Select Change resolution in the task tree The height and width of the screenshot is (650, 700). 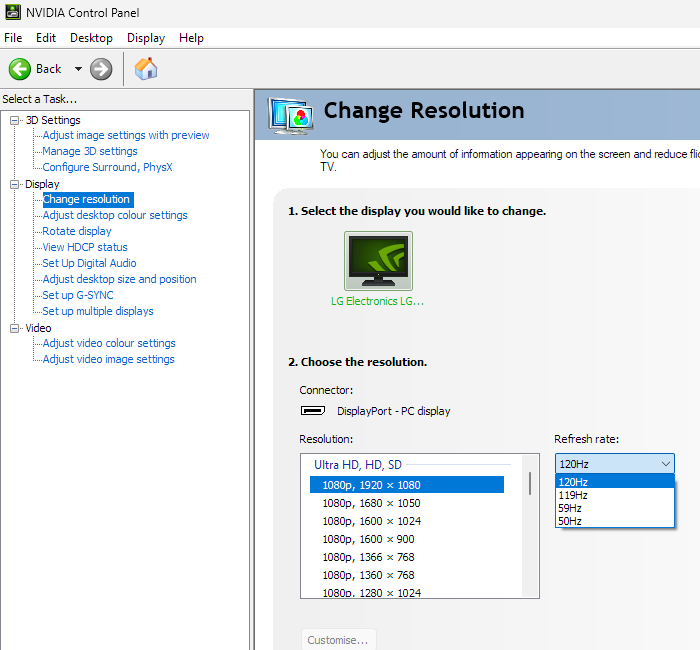point(88,199)
